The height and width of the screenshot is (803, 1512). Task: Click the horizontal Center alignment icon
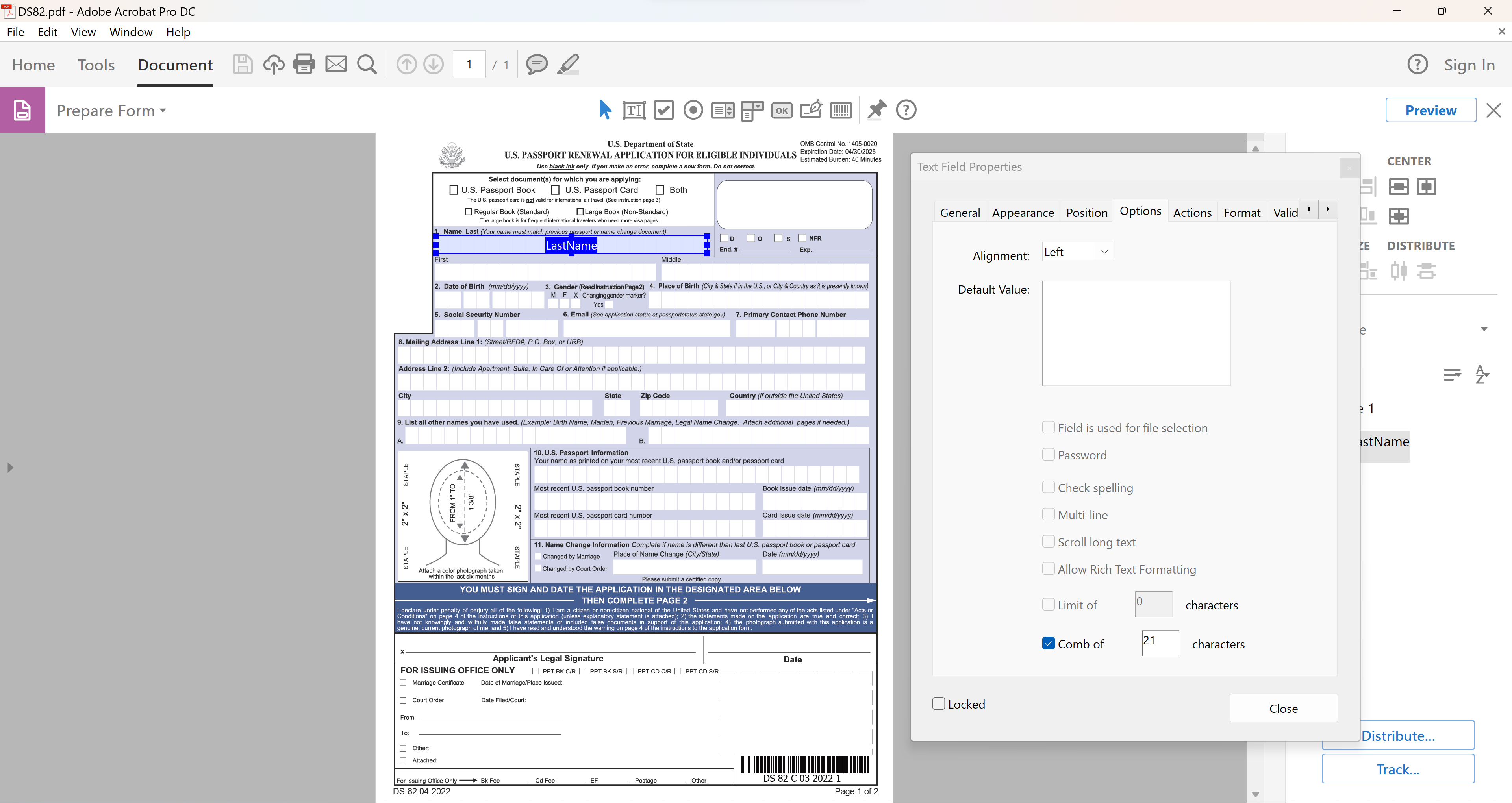[1399, 187]
